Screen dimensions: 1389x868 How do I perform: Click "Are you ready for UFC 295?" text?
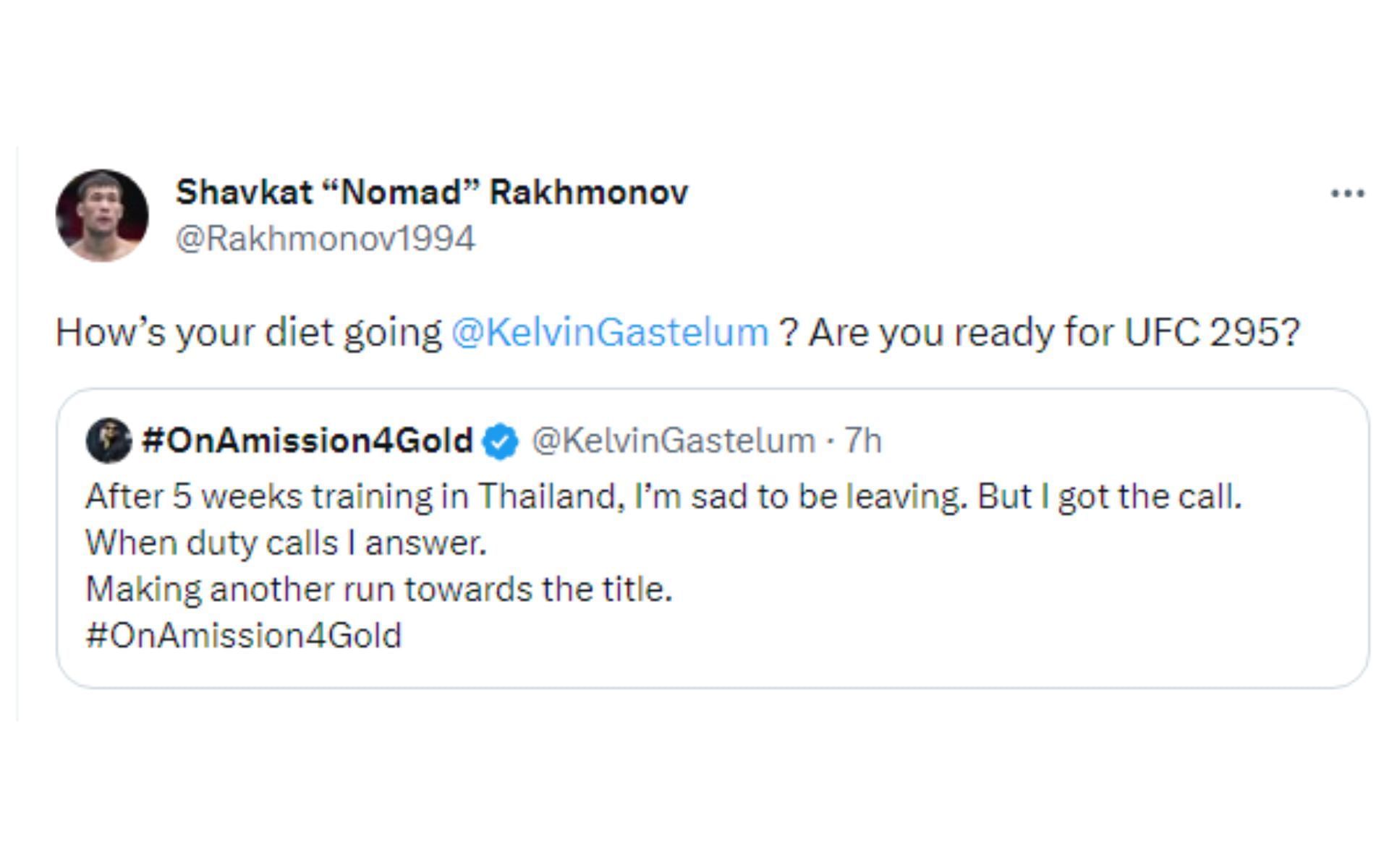1054,333
